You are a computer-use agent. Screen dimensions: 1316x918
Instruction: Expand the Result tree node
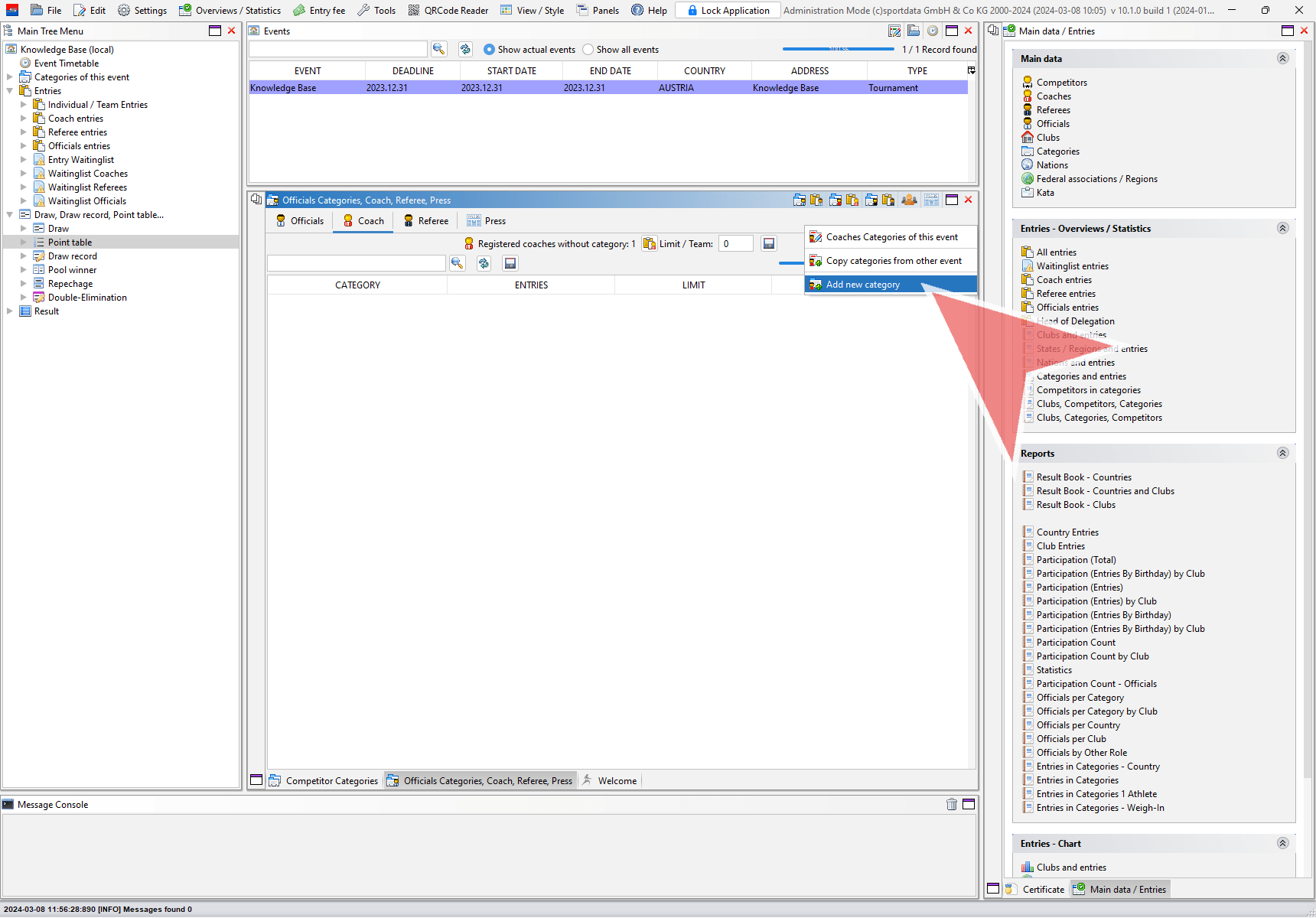click(x=10, y=311)
